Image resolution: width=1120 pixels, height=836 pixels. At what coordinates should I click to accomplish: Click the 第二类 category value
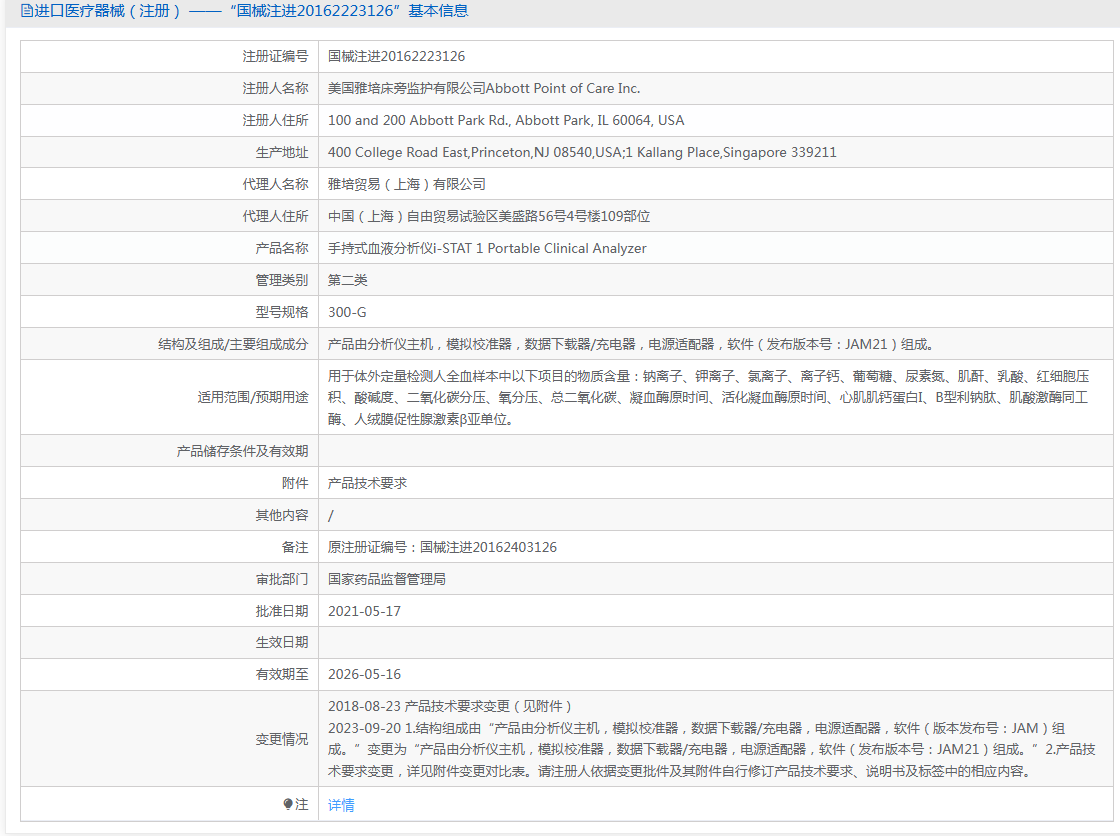coord(348,280)
